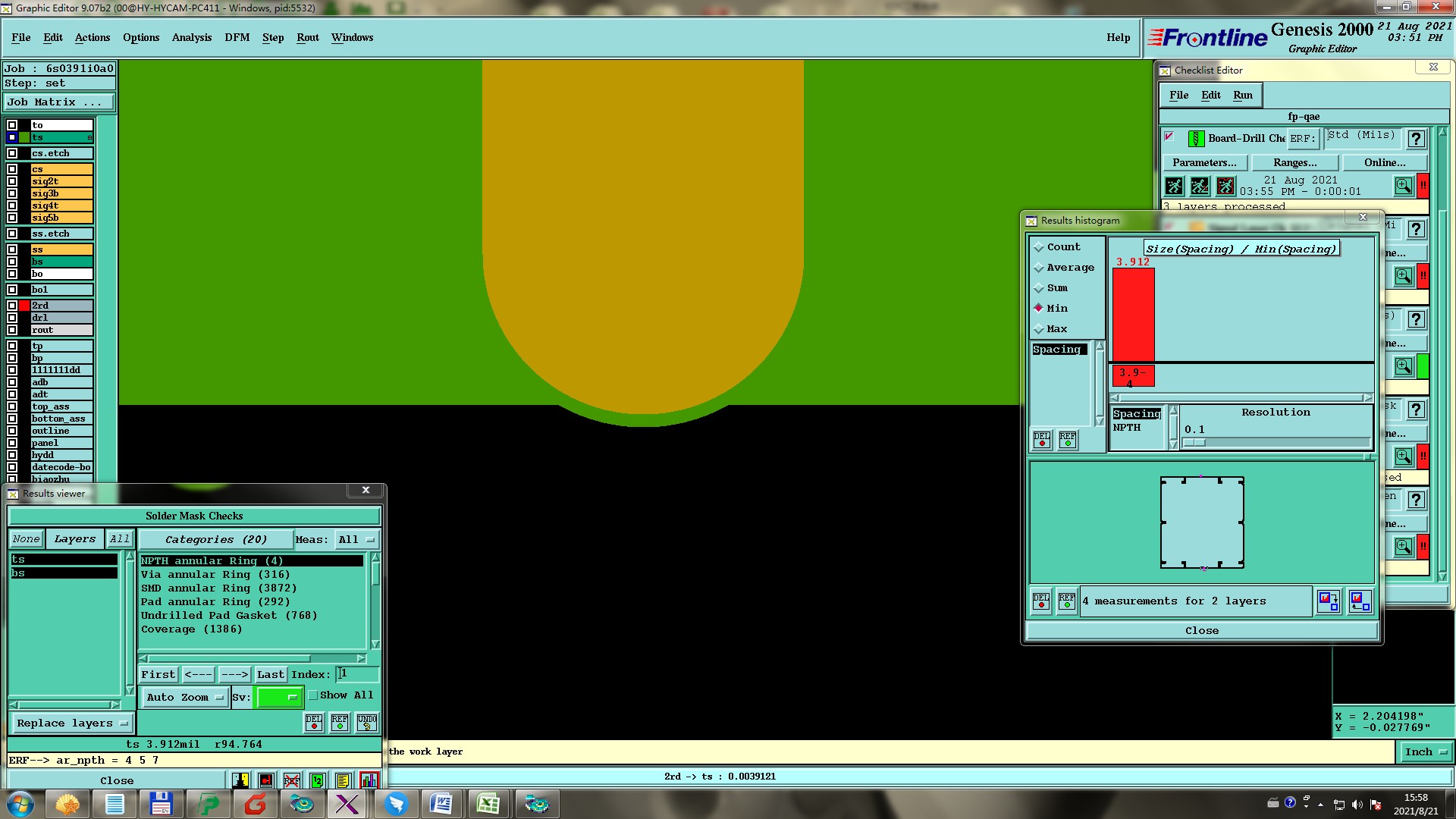The width and height of the screenshot is (1456, 819).
Task: Click the histogram icon in Results viewer
Action: pyautogui.click(x=369, y=780)
